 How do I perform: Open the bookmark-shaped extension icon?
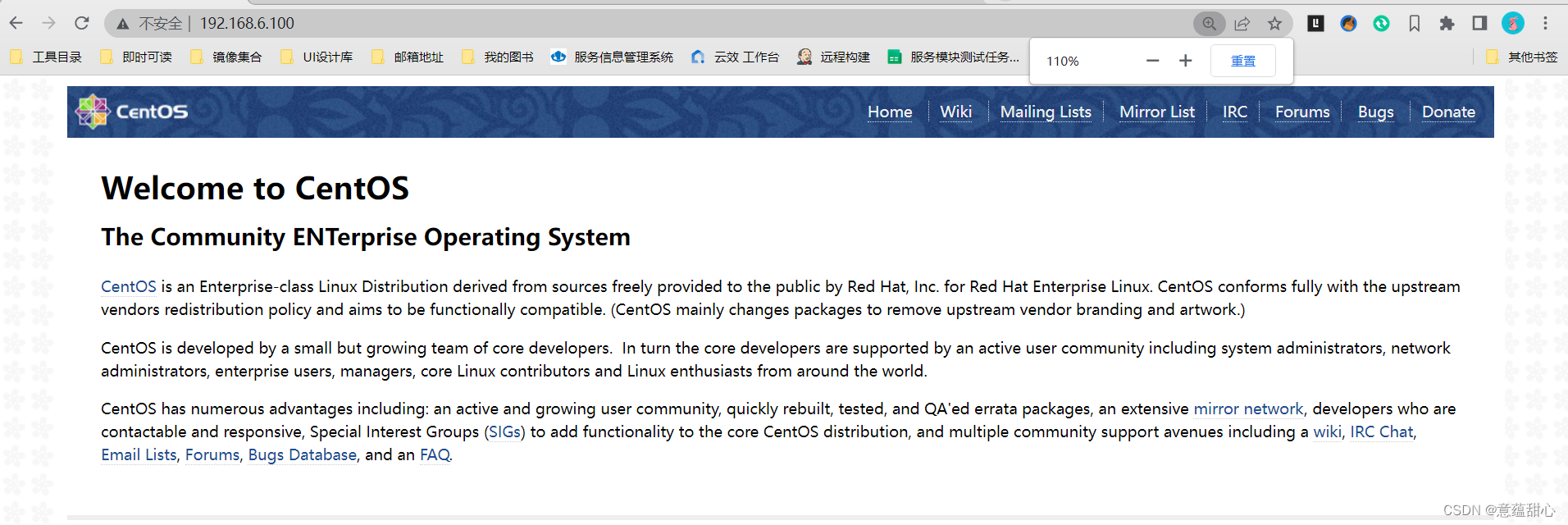point(1414,23)
